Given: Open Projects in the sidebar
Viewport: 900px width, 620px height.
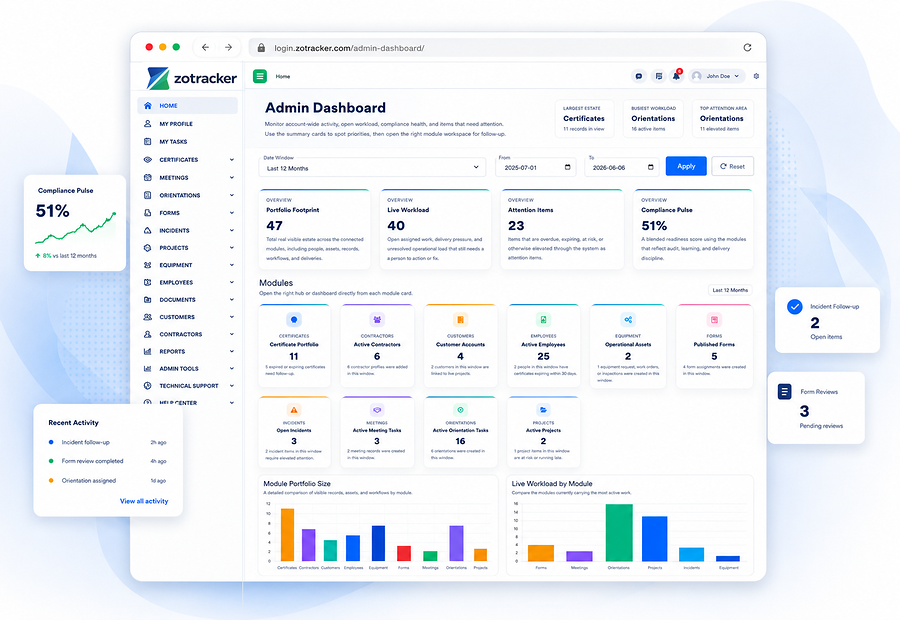Looking at the screenshot, I should 187,248.
